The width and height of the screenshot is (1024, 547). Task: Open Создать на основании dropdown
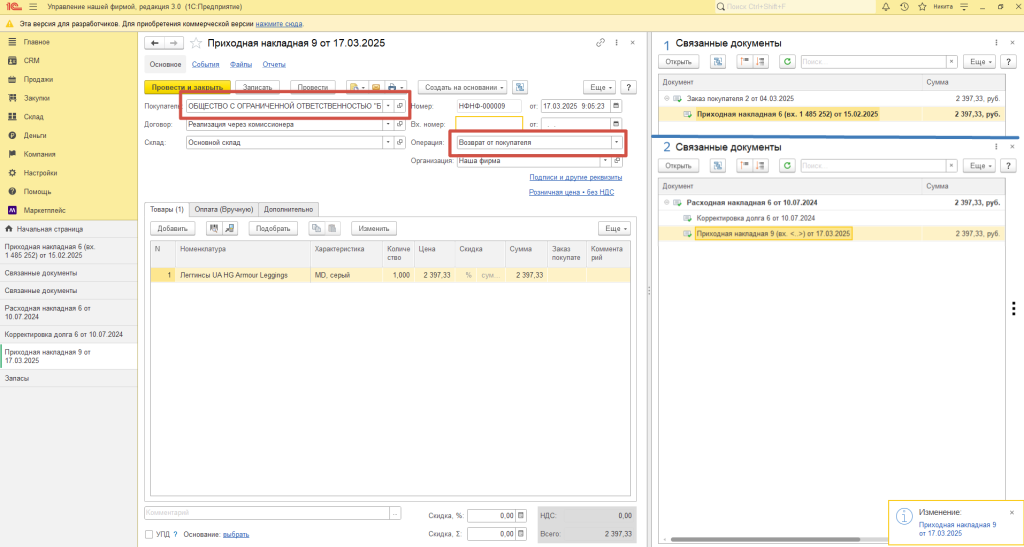click(463, 87)
